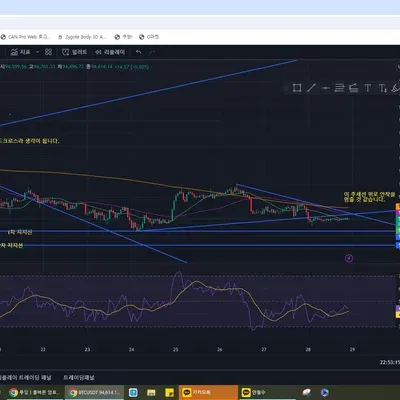This screenshot has width=400, height=400.
Task: Click the purple event marker circle on chart
Action: pyautogui.click(x=349, y=258)
